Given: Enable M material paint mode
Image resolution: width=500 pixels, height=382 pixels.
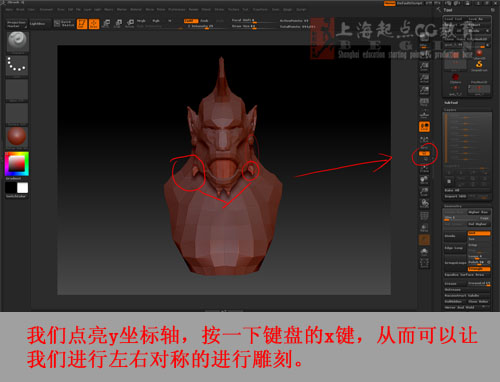Looking at the screenshot, I should tap(170, 21).
